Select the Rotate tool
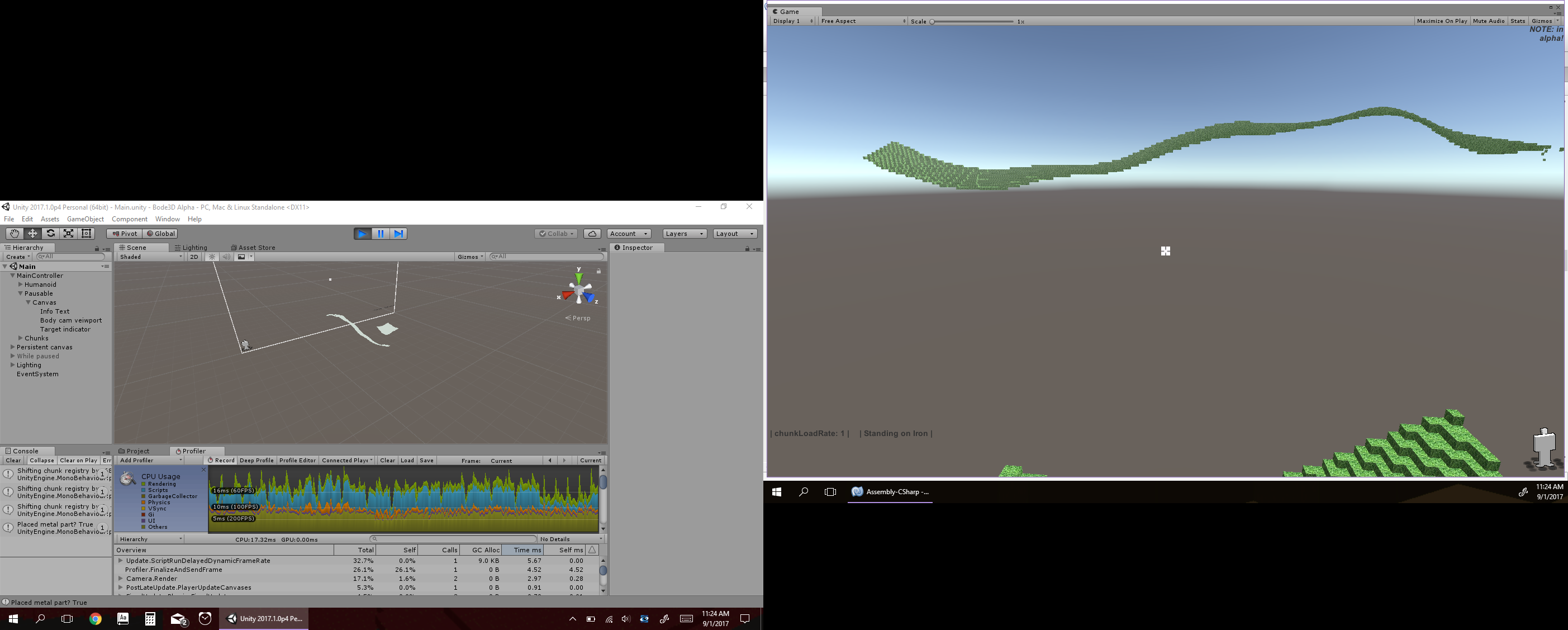This screenshot has width=1568, height=630. [x=50, y=234]
